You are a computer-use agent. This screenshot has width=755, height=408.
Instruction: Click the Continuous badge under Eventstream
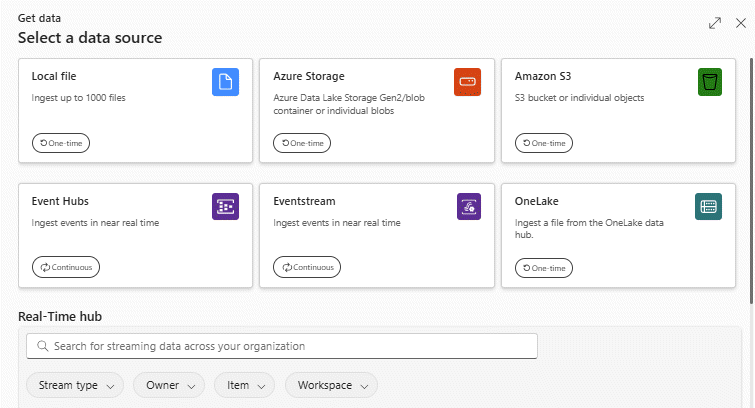pyautogui.click(x=307, y=267)
